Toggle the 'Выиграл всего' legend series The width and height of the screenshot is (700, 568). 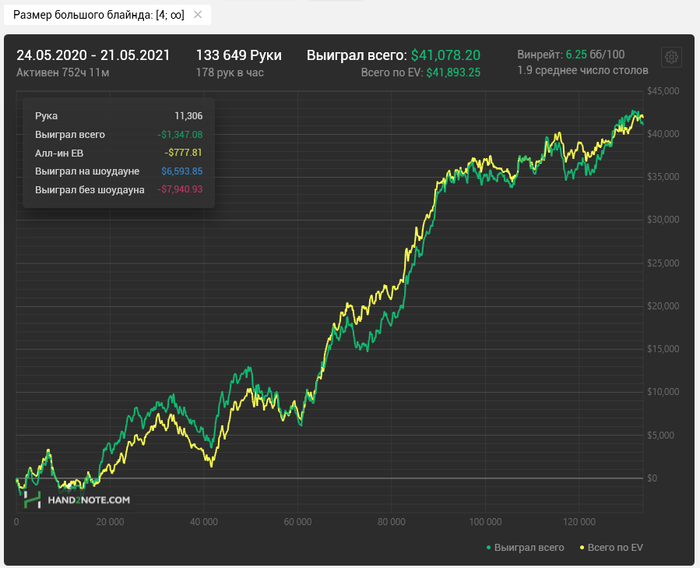pyautogui.click(x=529, y=547)
